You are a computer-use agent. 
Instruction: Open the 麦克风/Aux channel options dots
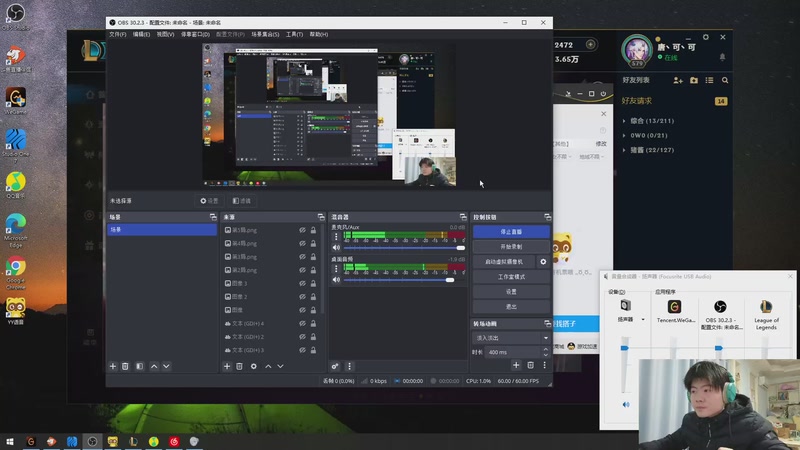[336, 236]
